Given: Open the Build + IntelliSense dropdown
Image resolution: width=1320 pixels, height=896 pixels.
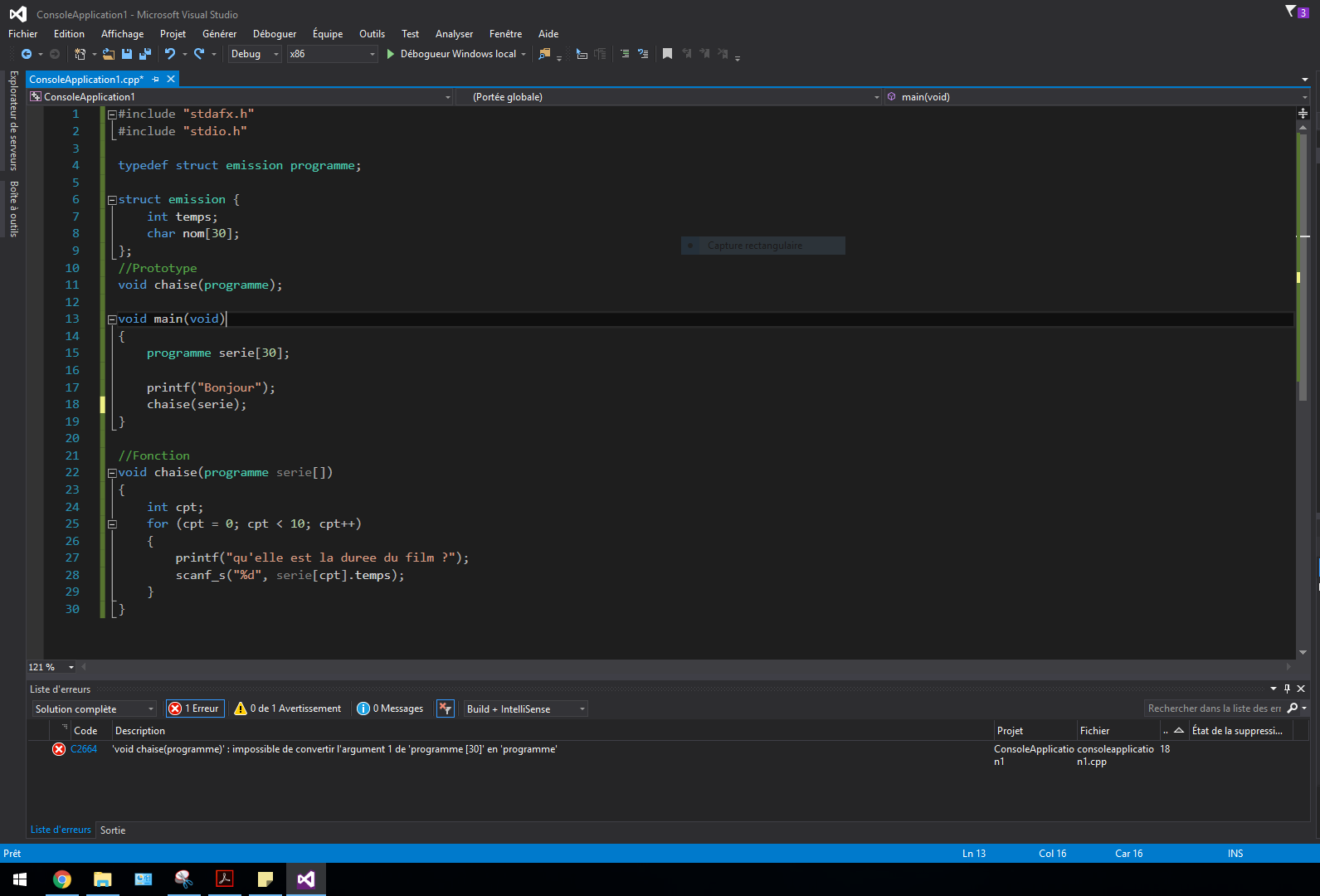Looking at the screenshot, I should coord(525,709).
